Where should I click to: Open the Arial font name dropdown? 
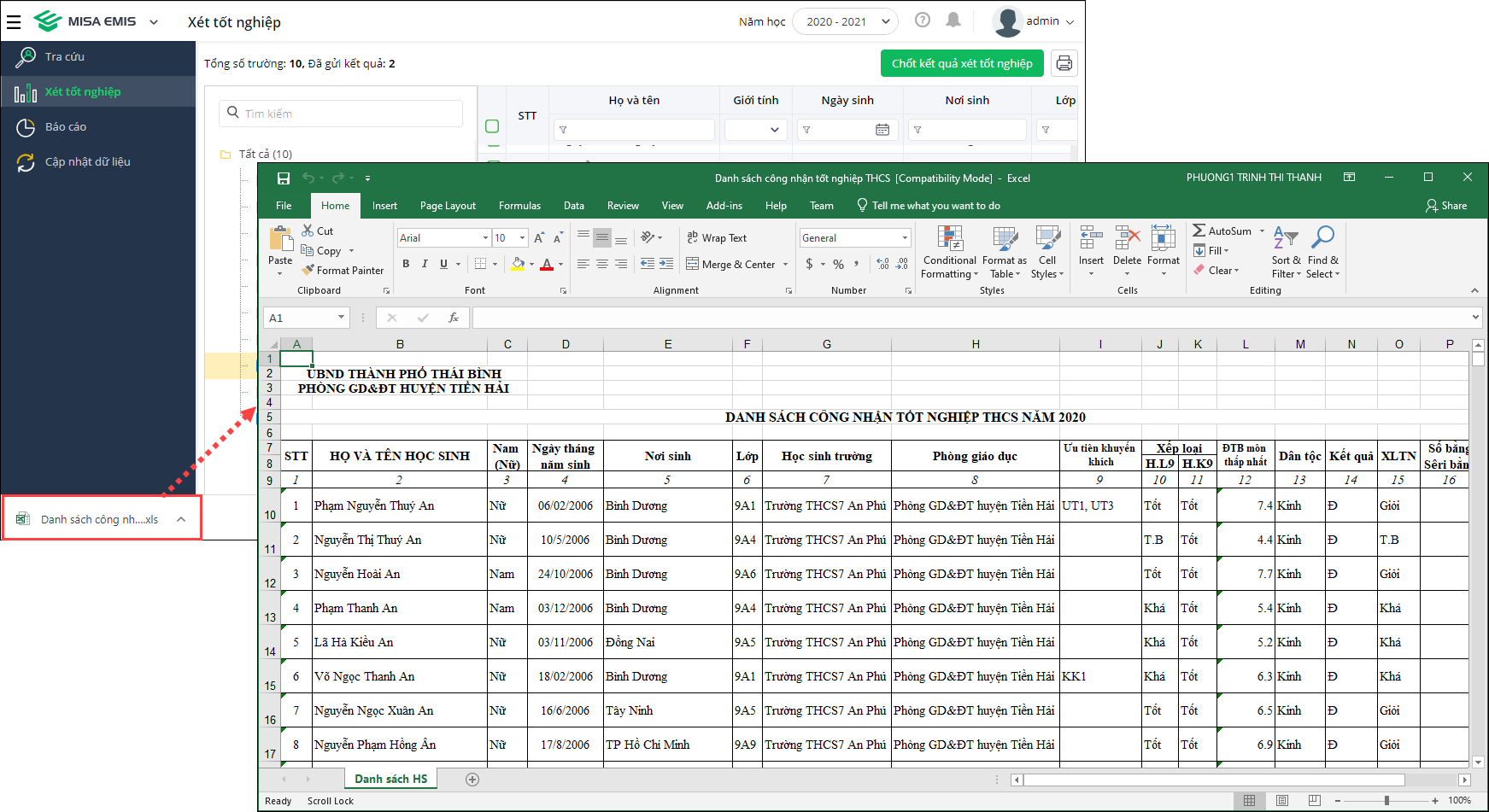pos(485,238)
